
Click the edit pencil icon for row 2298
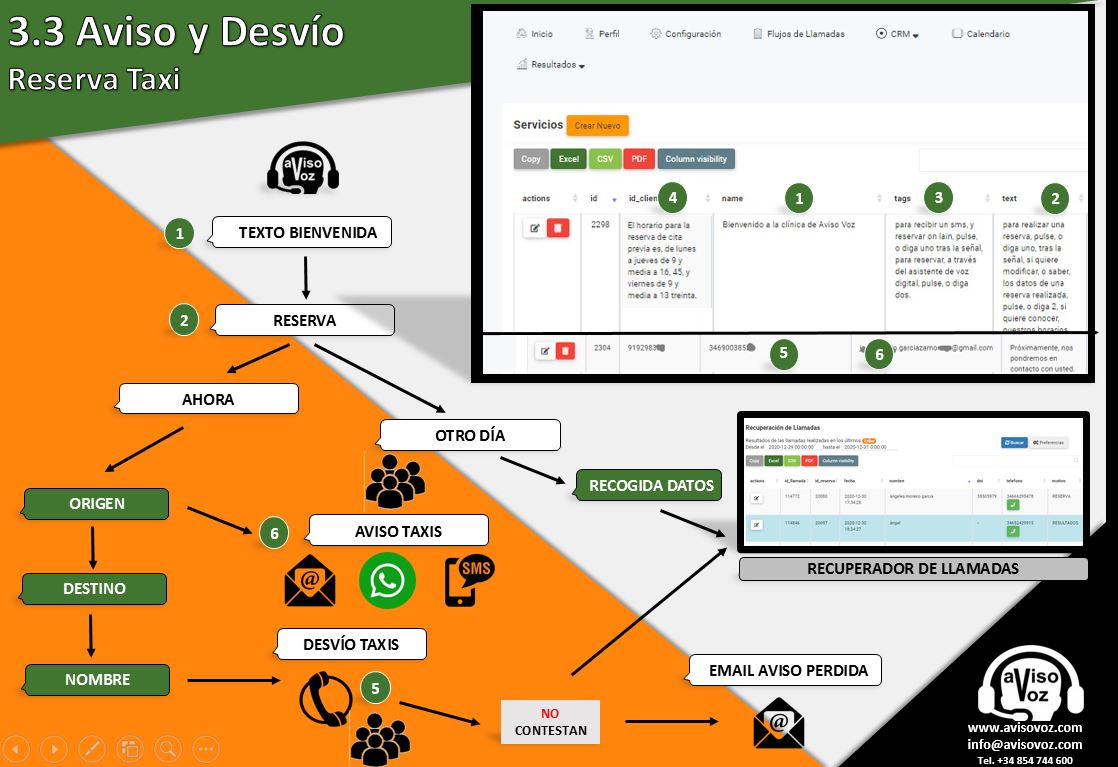[x=535, y=228]
